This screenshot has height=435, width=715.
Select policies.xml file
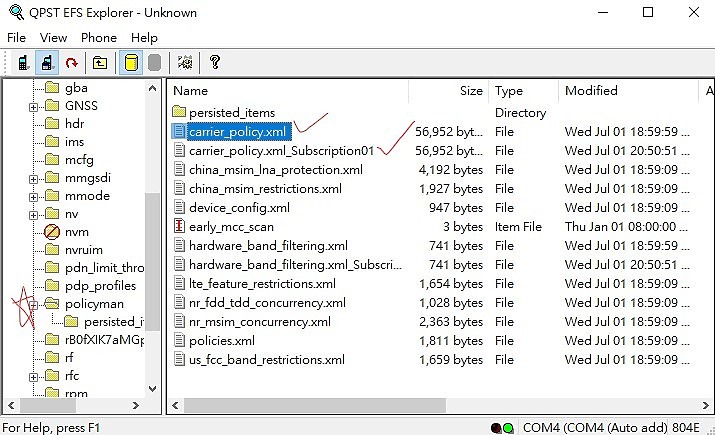click(222, 341)
